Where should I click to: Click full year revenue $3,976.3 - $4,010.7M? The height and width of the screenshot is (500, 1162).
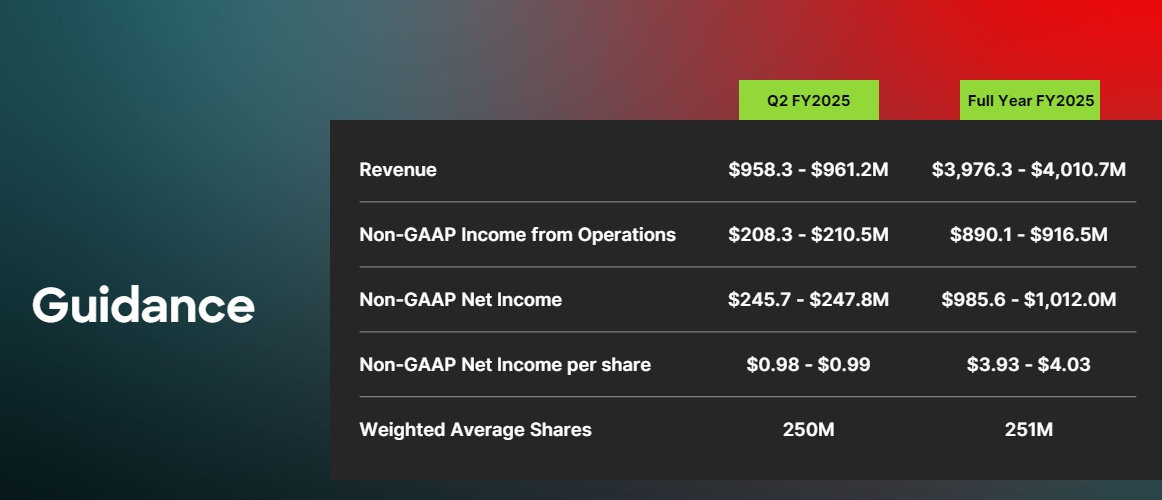1029,170
